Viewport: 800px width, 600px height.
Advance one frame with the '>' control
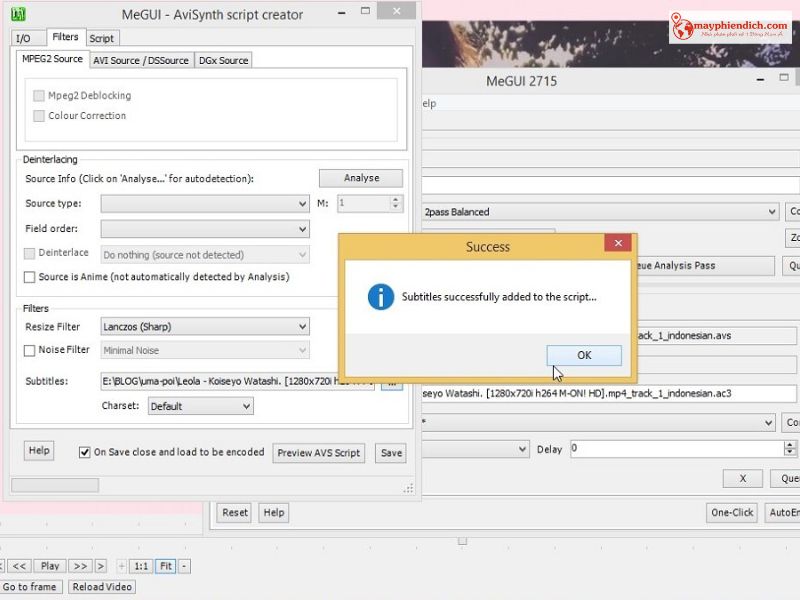click(x=100, y=566)
